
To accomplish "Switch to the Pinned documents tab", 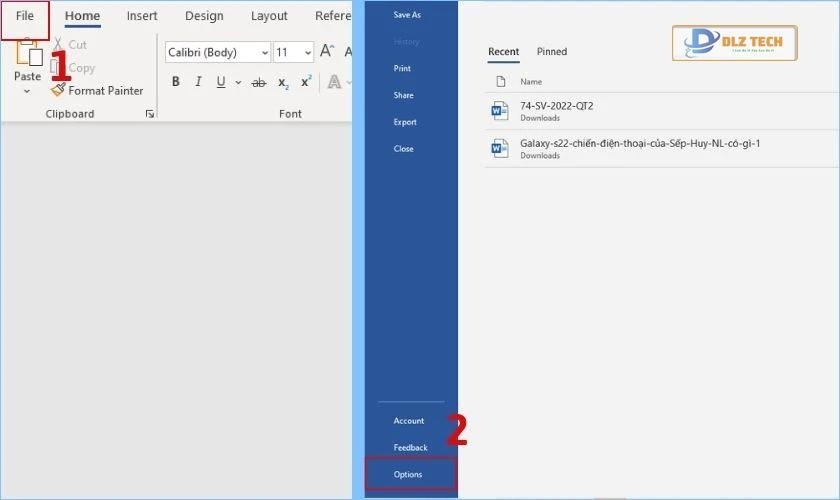I will click(x=552, y=52).
